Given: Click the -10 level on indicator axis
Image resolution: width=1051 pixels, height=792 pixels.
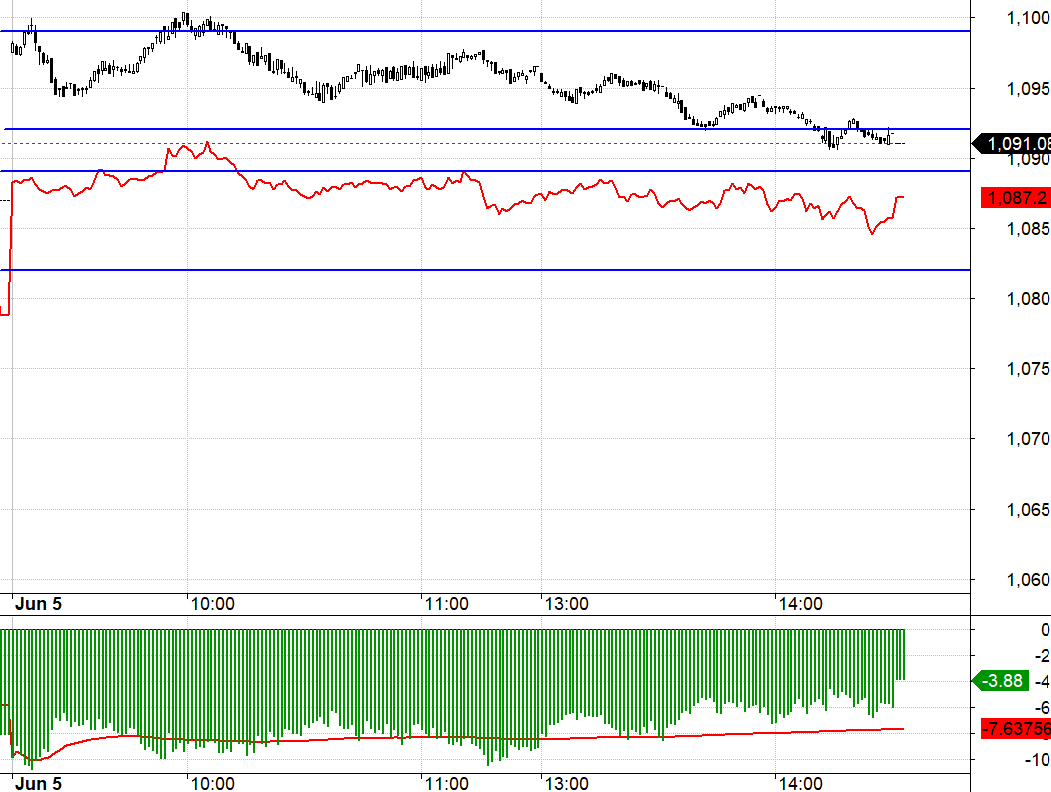Looking at the screenshot, I should point(1038,759).
